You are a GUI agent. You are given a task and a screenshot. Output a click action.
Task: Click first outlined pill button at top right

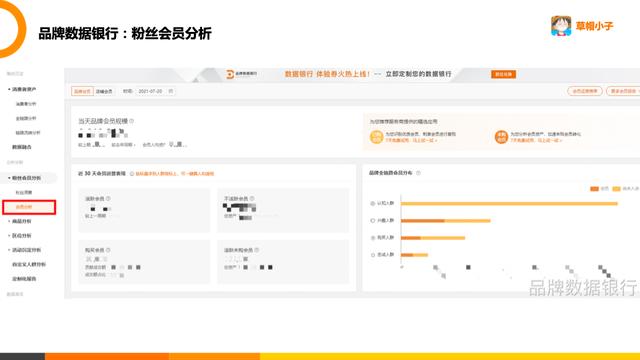tap(584, 91)
